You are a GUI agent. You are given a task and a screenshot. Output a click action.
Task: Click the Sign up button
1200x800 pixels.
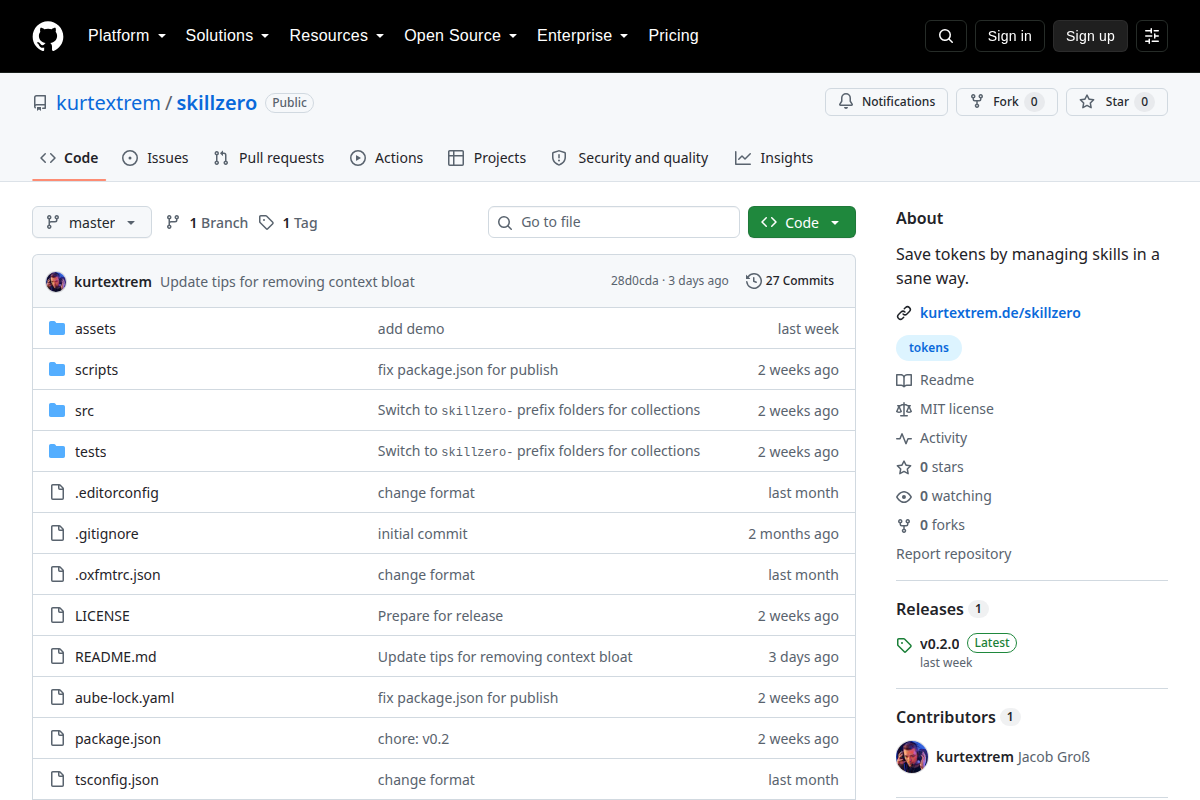(1090, 36)
